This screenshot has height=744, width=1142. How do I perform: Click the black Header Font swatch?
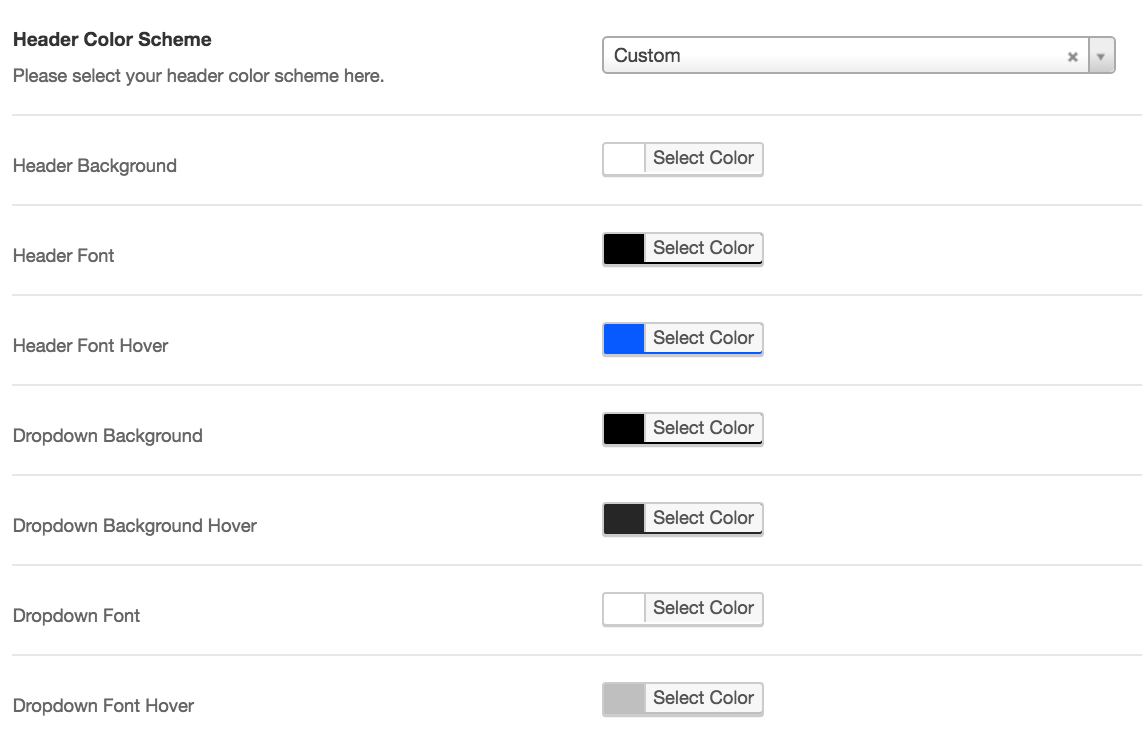(624, 249)
